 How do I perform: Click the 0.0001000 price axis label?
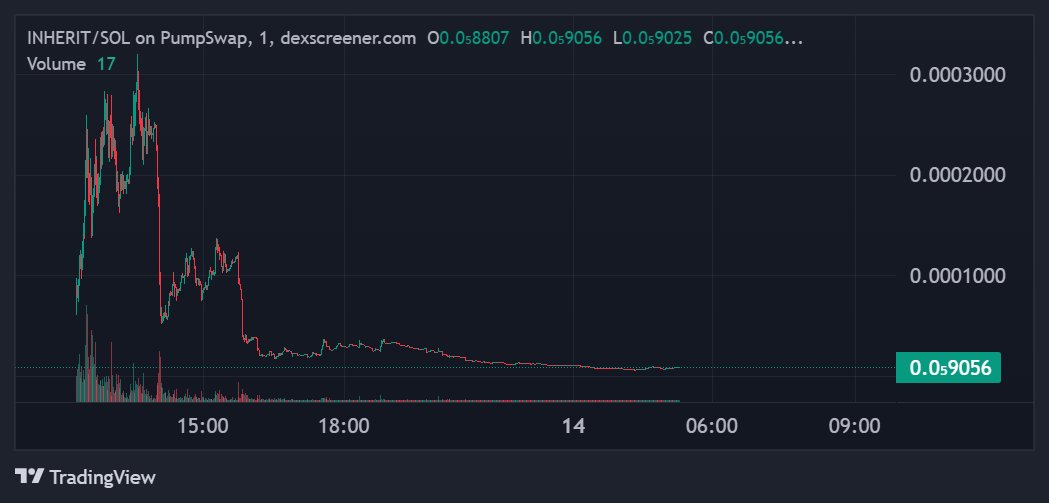(x=957, y=276)
